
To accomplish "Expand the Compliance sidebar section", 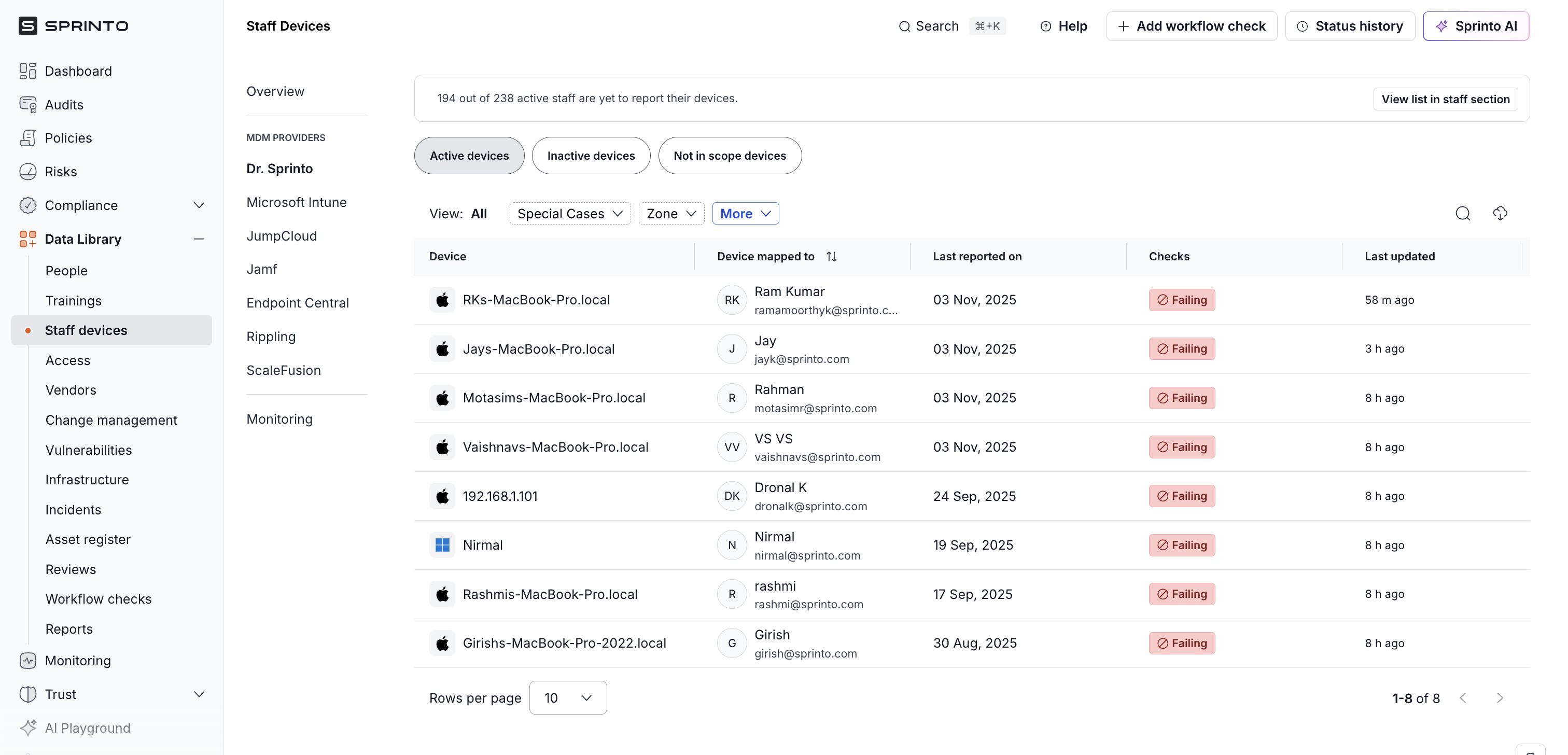I will point(199,205).
